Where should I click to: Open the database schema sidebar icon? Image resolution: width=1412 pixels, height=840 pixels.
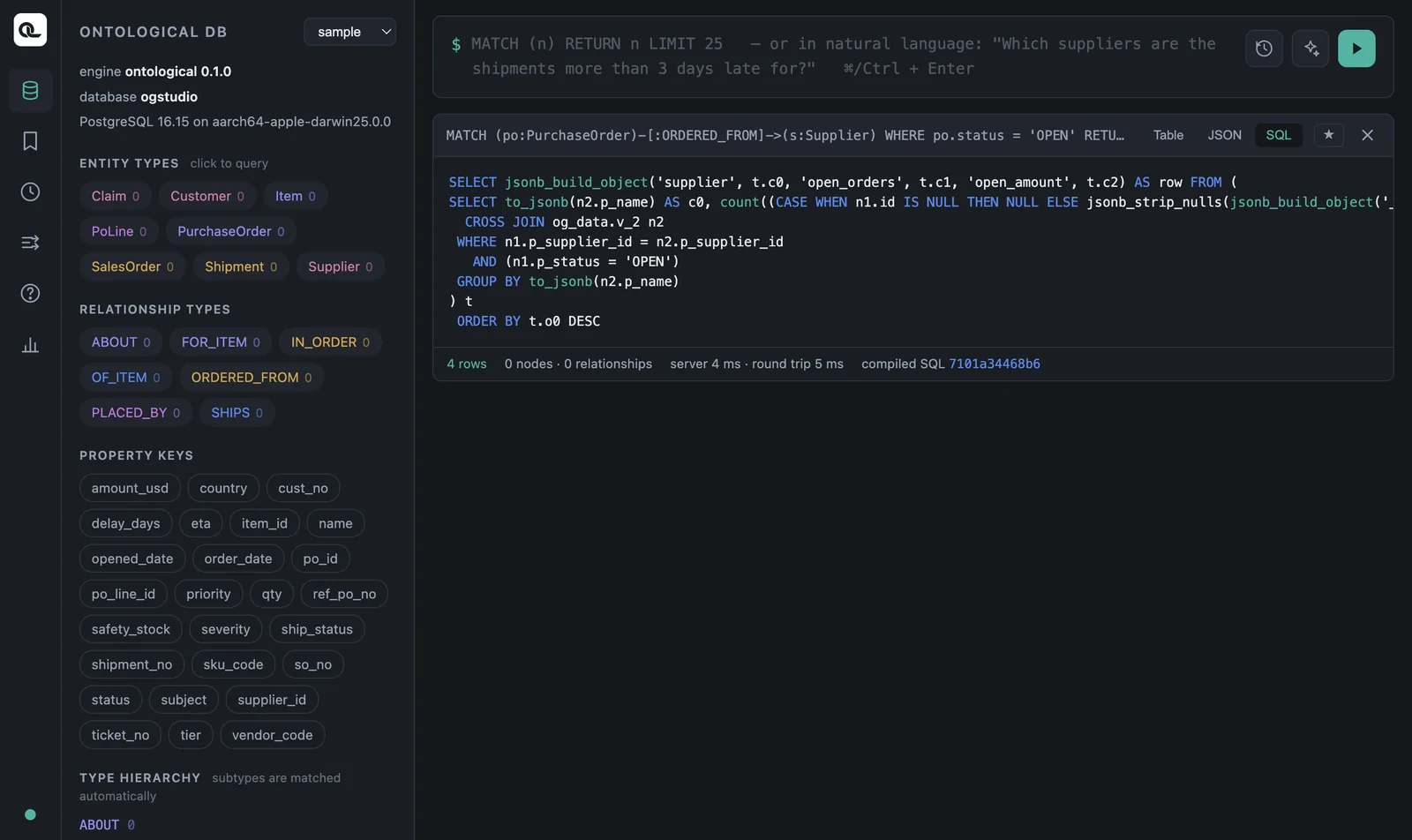[30, 90]
